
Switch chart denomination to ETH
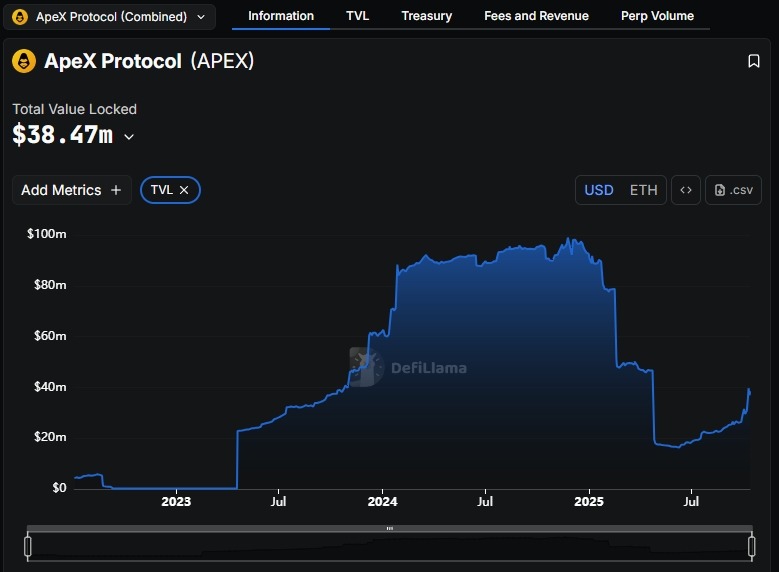point(643,190)
